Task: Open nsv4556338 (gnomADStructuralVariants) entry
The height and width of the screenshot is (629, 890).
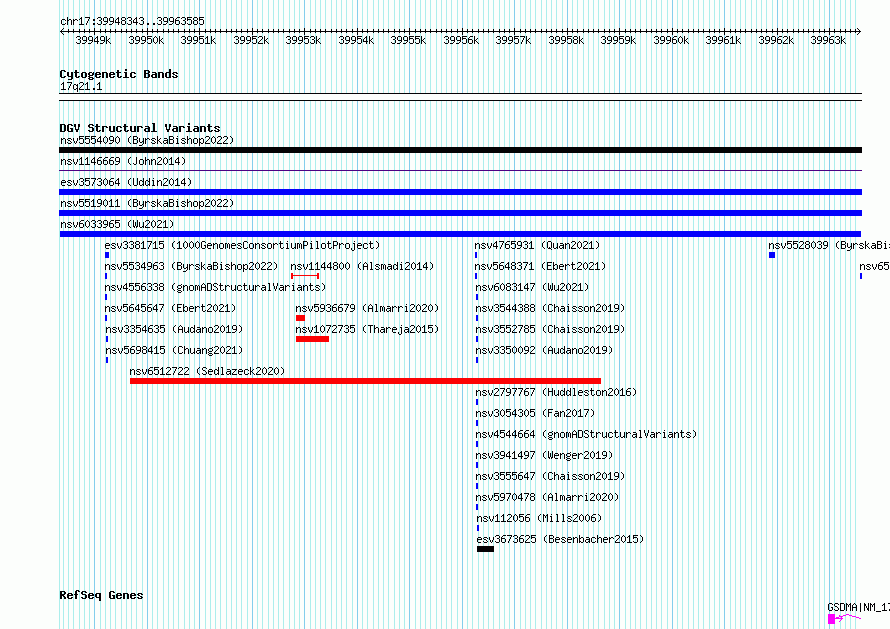Action: [x=215, y=287]
